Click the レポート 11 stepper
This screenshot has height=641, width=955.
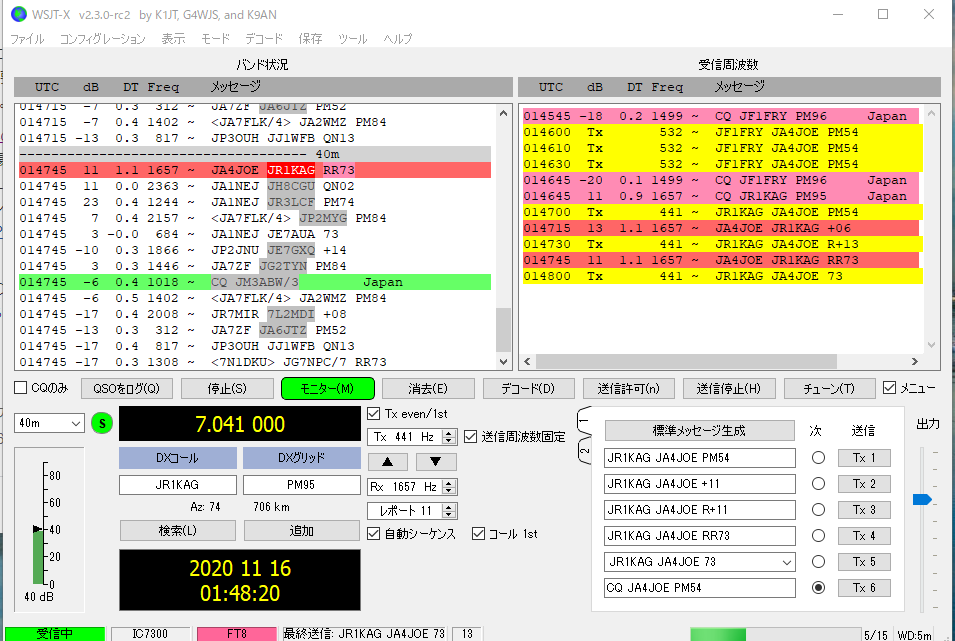click(x=449, y=511)
